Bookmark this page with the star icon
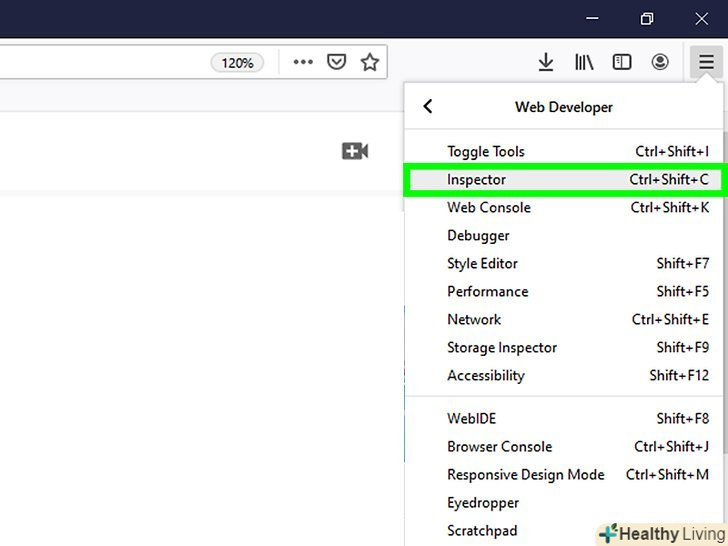The width and height of the screenshot is (728, 546). coord(370,62)
